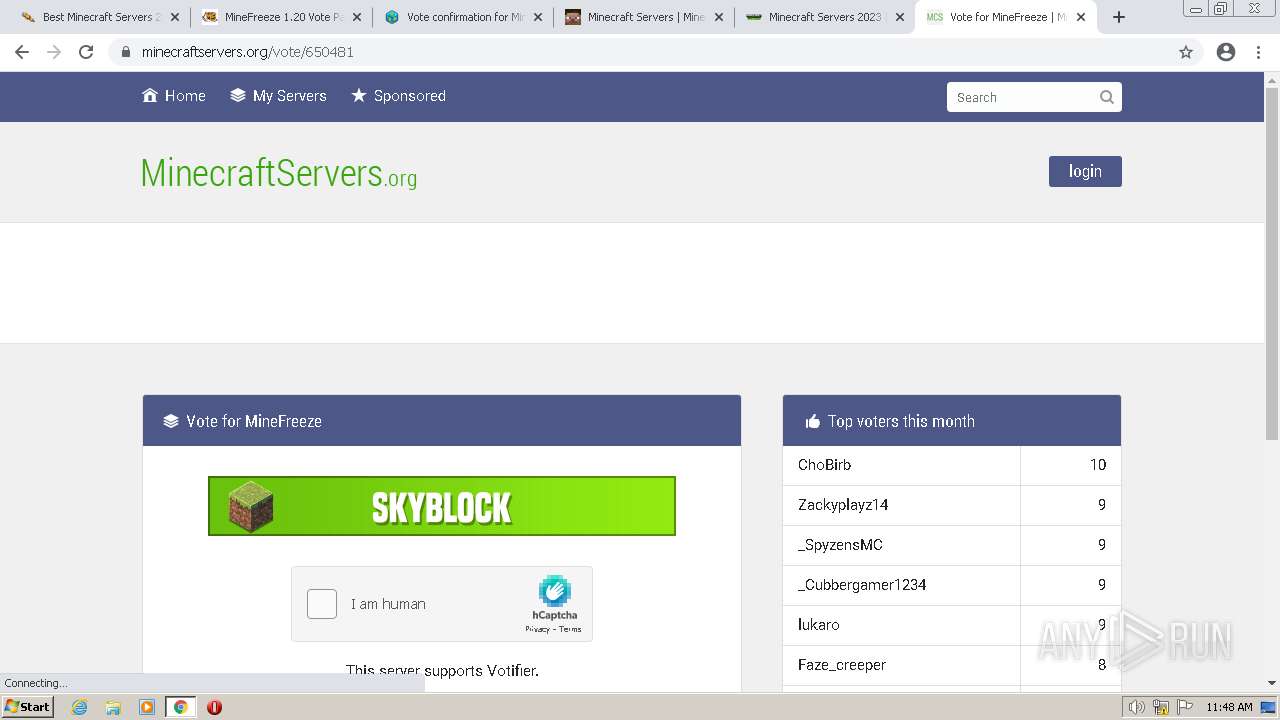The image size is (1280, 720).
Task: Open File Explorer folder from the taskbar
Action: pyautogui.click(x=113, y=707)
